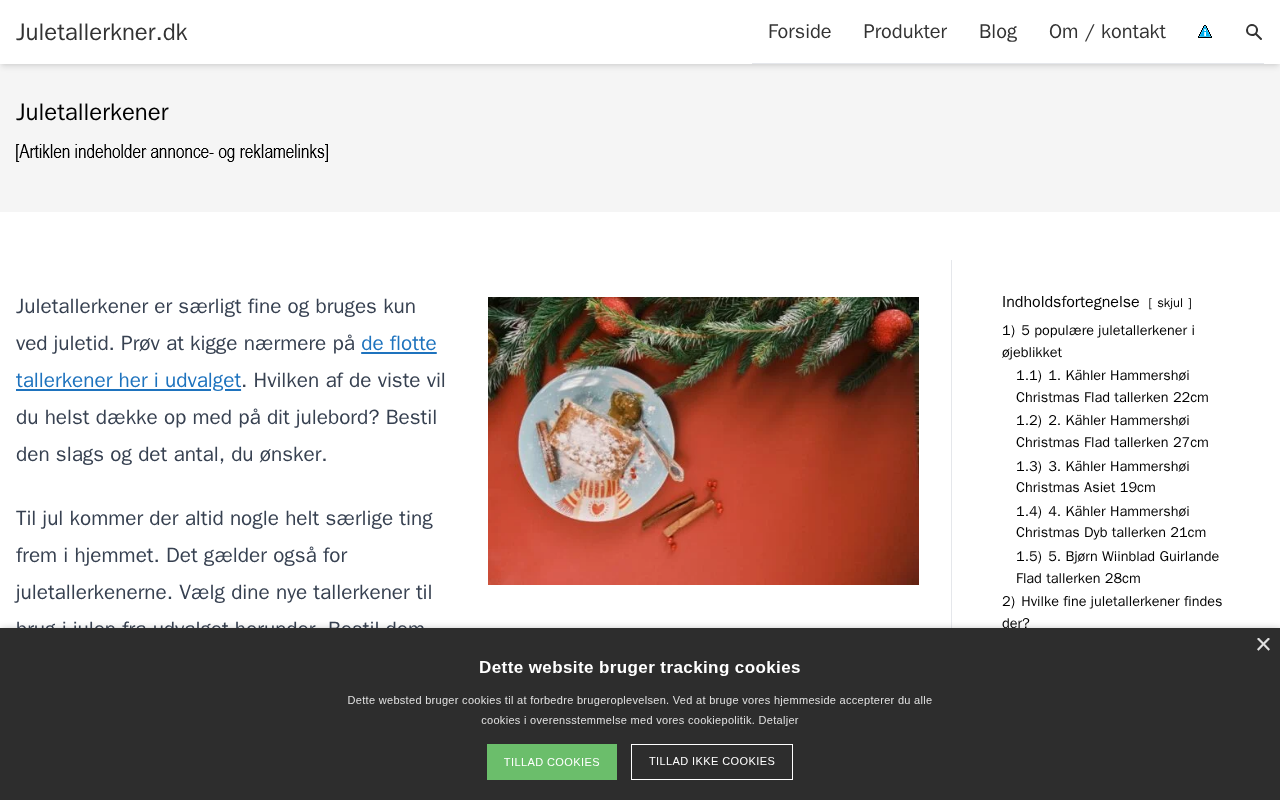The image size is (1280, 800).
Task: Jump to Bjørn Wiinblad Guirlande Flad tallerken entry
Action: 1118,567
